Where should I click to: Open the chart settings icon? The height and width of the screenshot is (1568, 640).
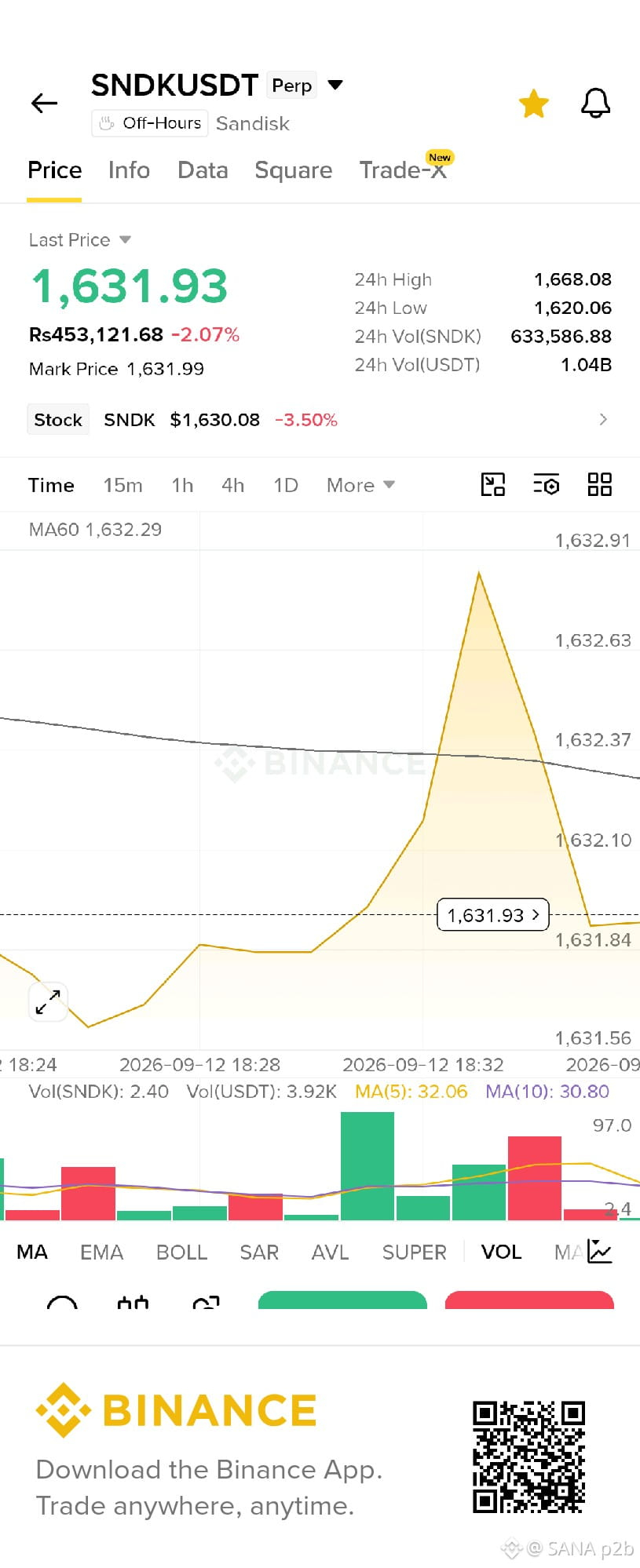point(546,485)
